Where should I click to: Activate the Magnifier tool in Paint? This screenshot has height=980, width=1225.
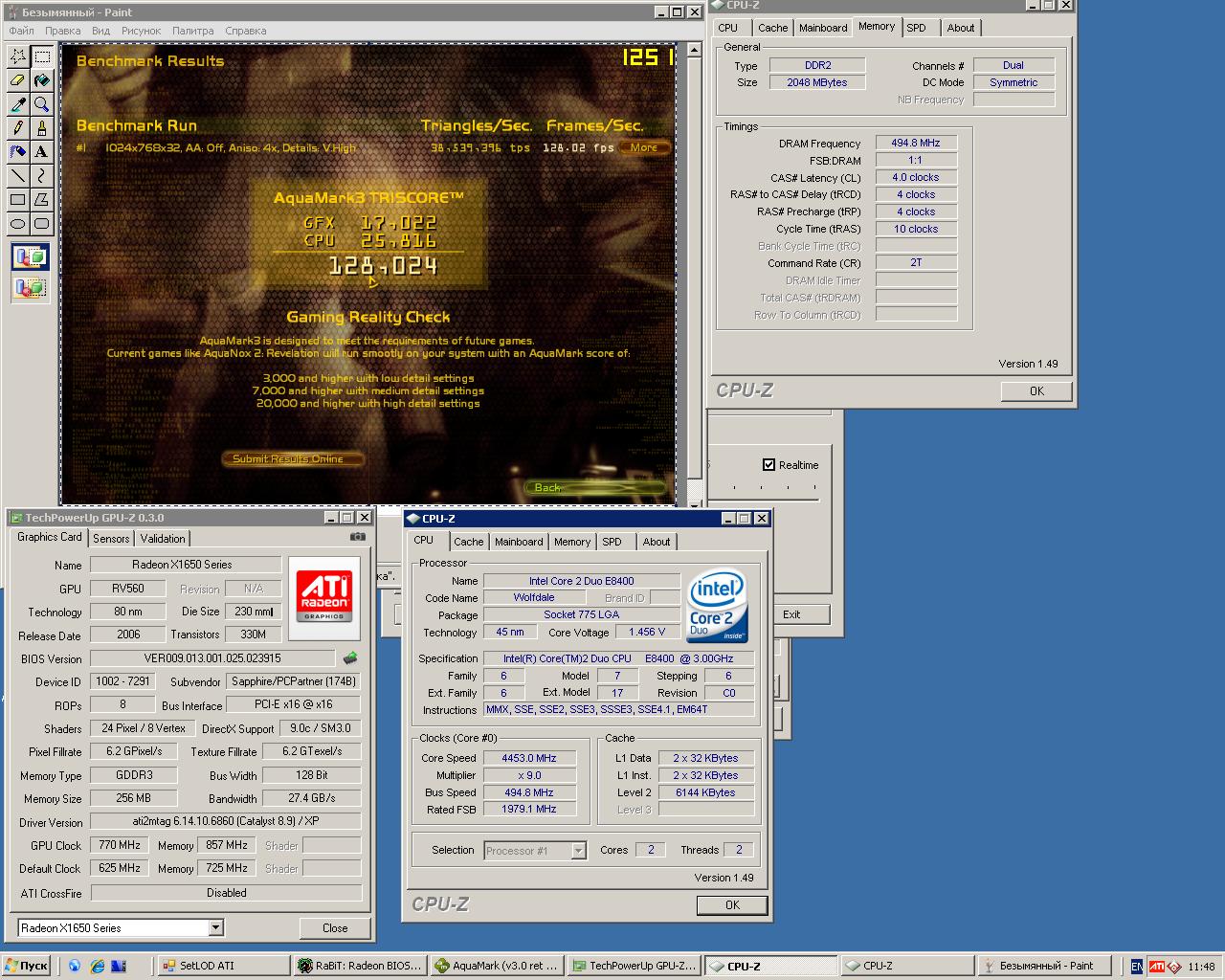coord(42,104)
